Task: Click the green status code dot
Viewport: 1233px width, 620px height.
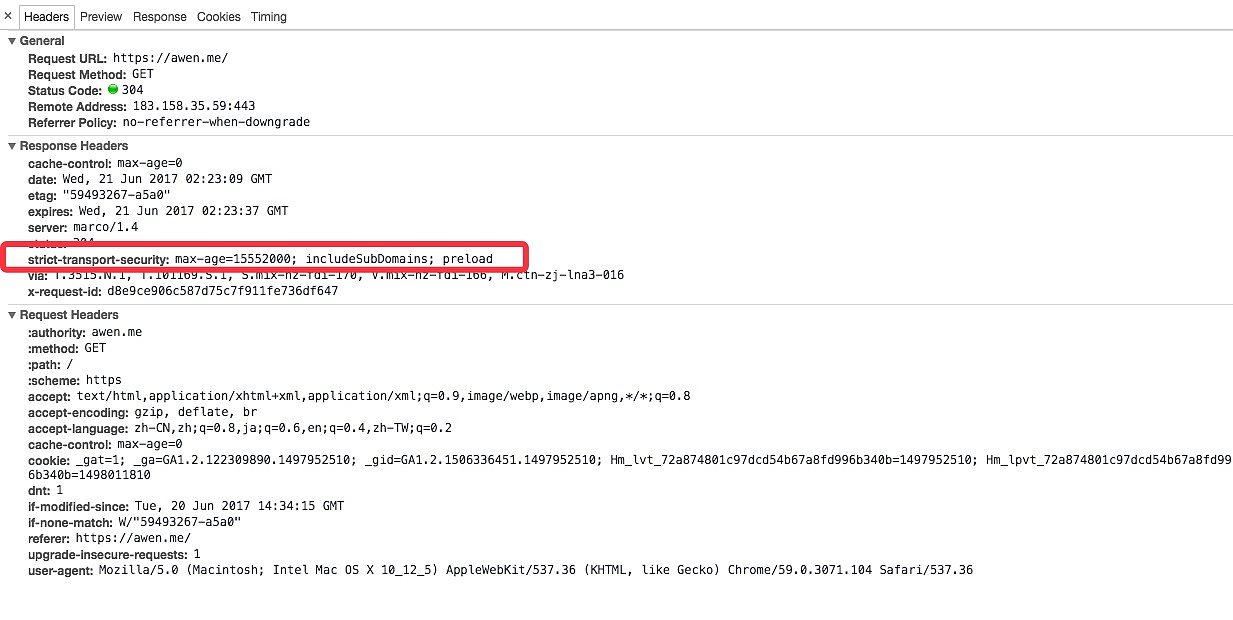Action: pyautogui.click(x=113, y=90)
